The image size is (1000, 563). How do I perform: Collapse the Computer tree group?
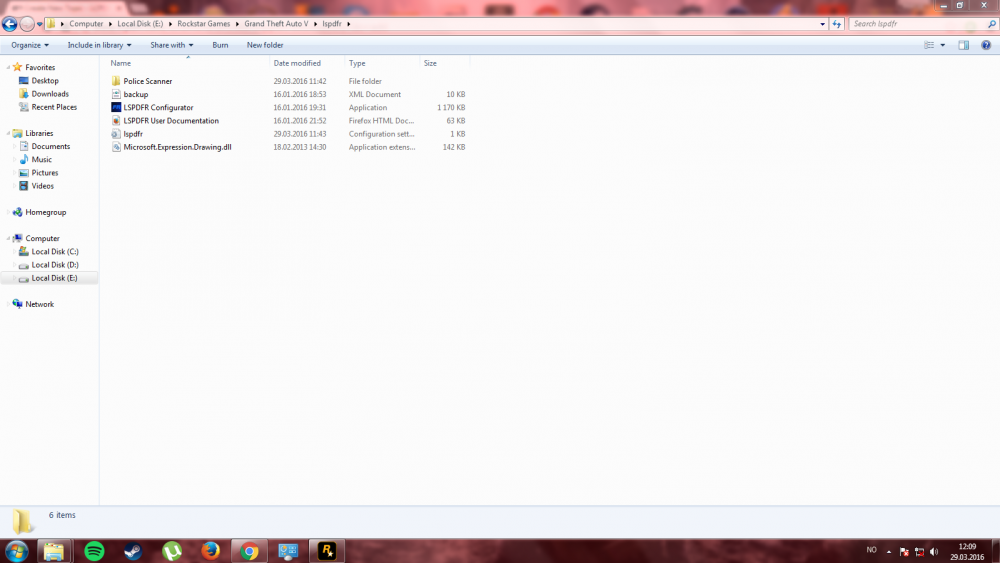[x=8, y=238]
